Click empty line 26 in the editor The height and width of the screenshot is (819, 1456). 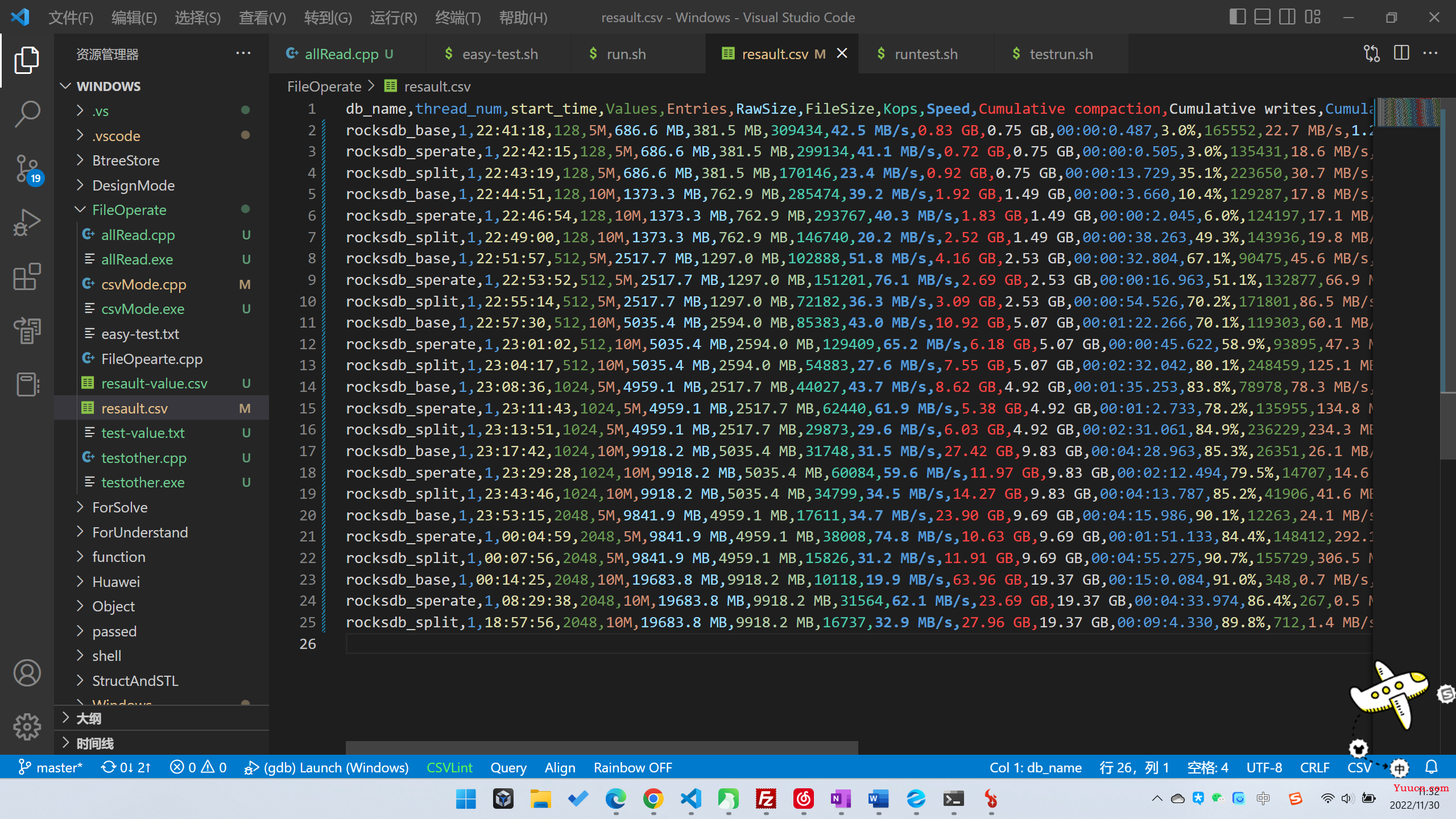pos(859,644)
